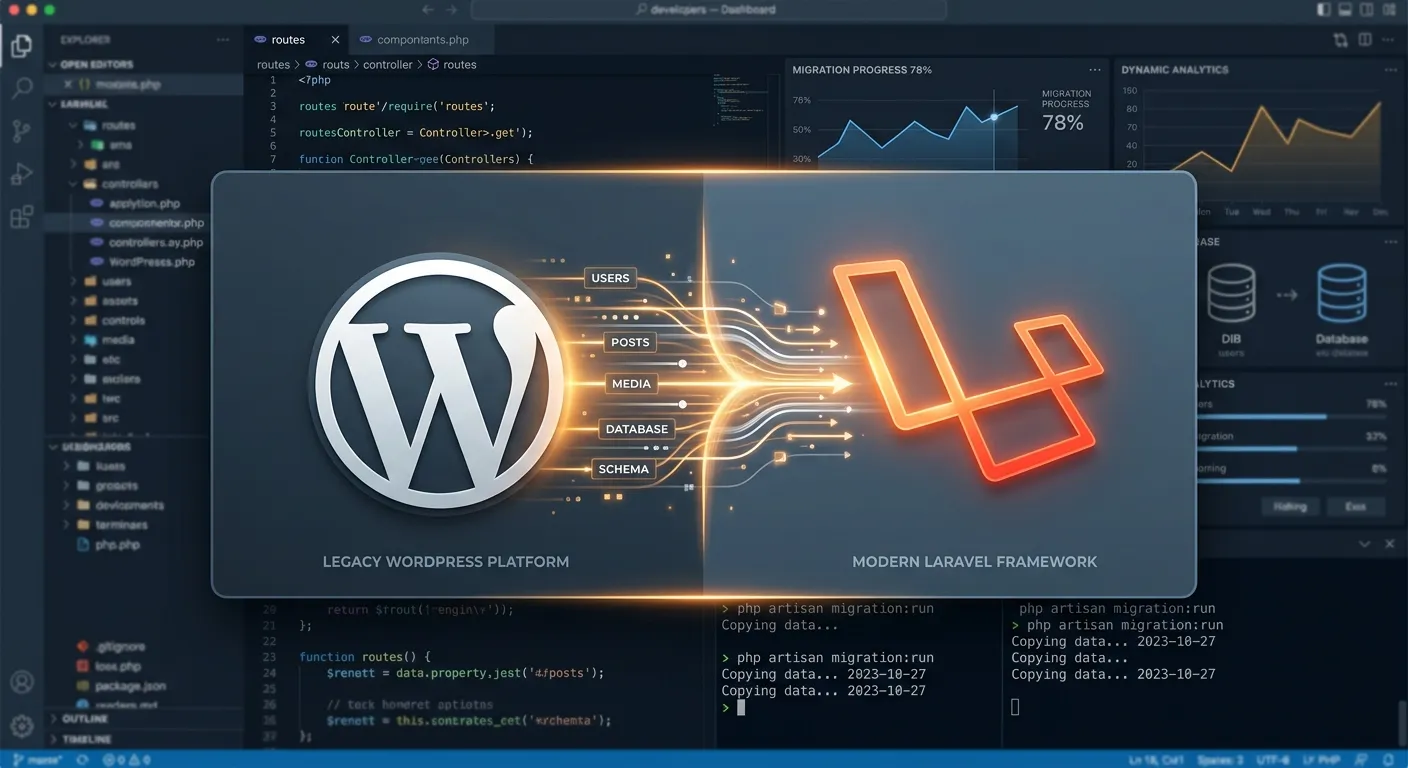This screenshot has width=1408, height=768.
Task: Expand the controls folder in Explorer
Action: pyautogui.click(x=73, y=321)
